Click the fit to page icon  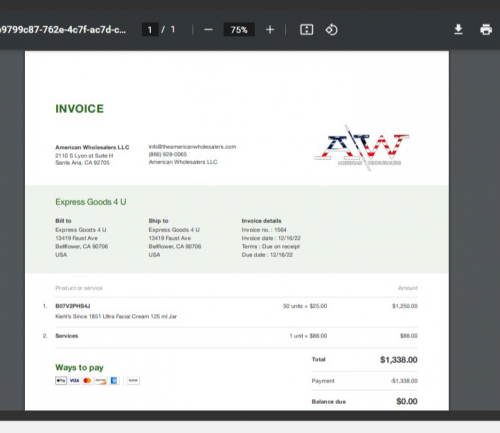306,30
